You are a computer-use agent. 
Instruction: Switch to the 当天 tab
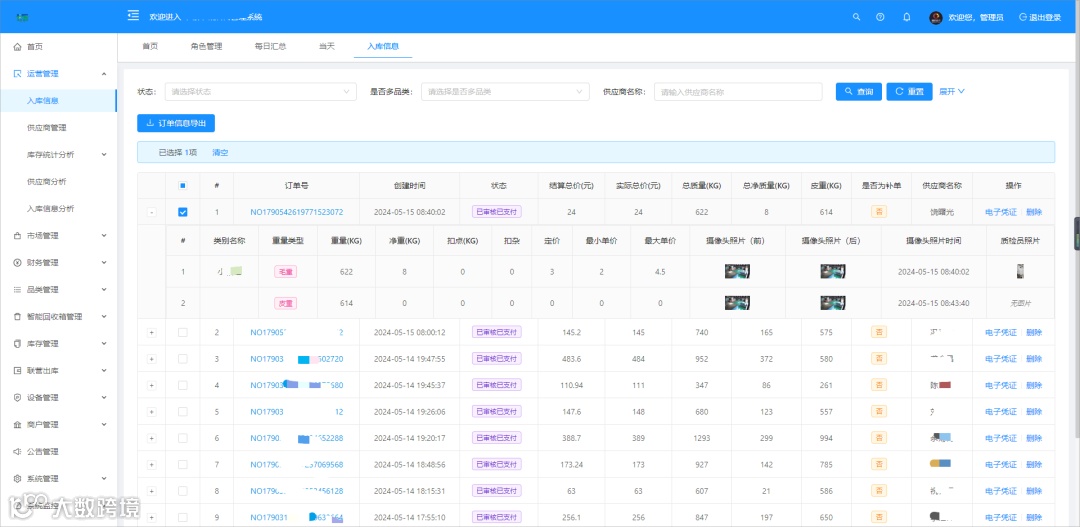[x=326, y=46]
